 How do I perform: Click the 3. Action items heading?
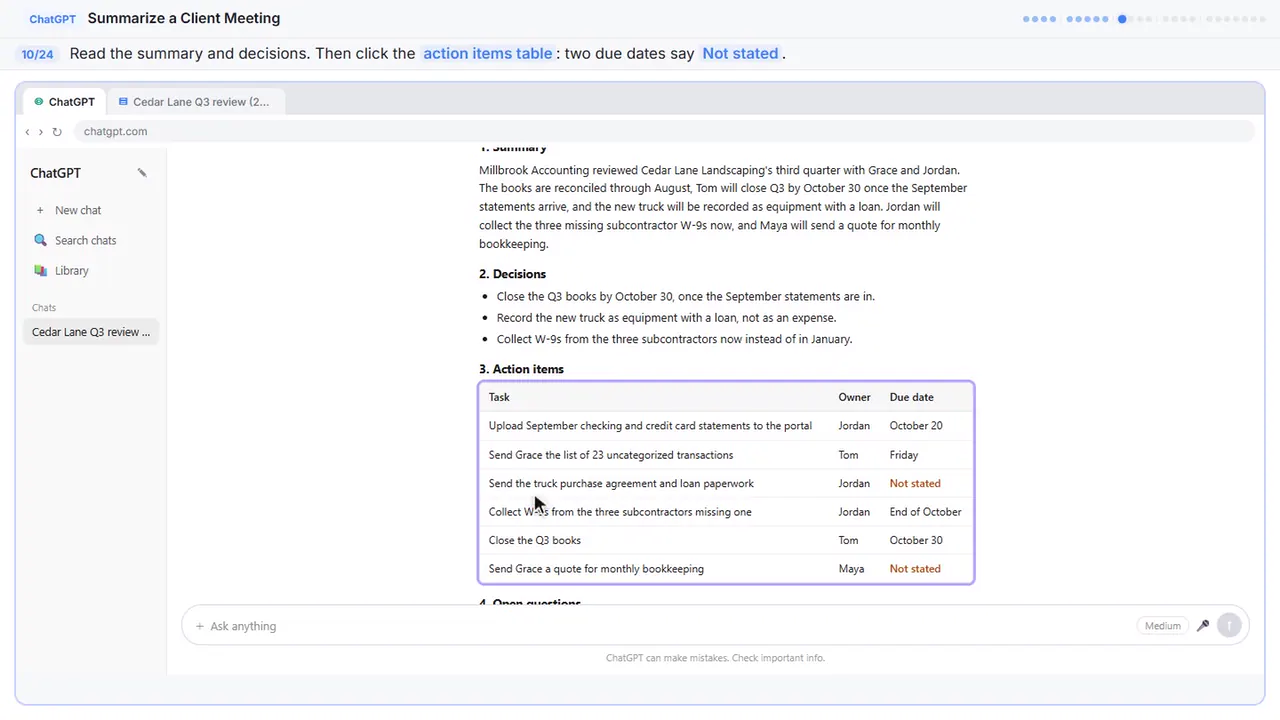(x=521, y=369)
